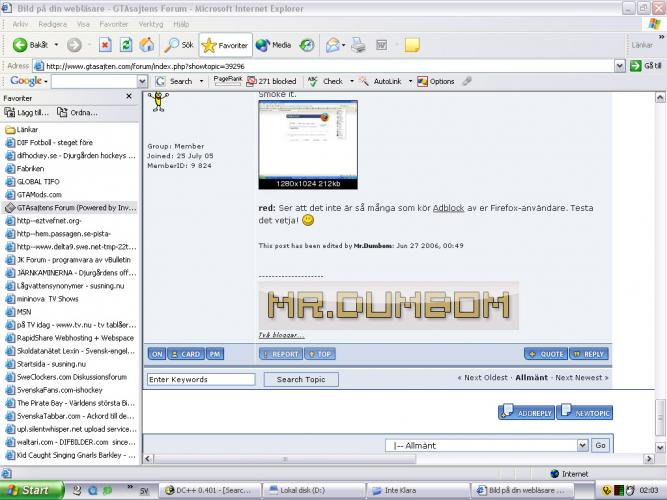Close the Favoriter sidebar panel
Screen dimensions: 667x500
click(128, 97)
